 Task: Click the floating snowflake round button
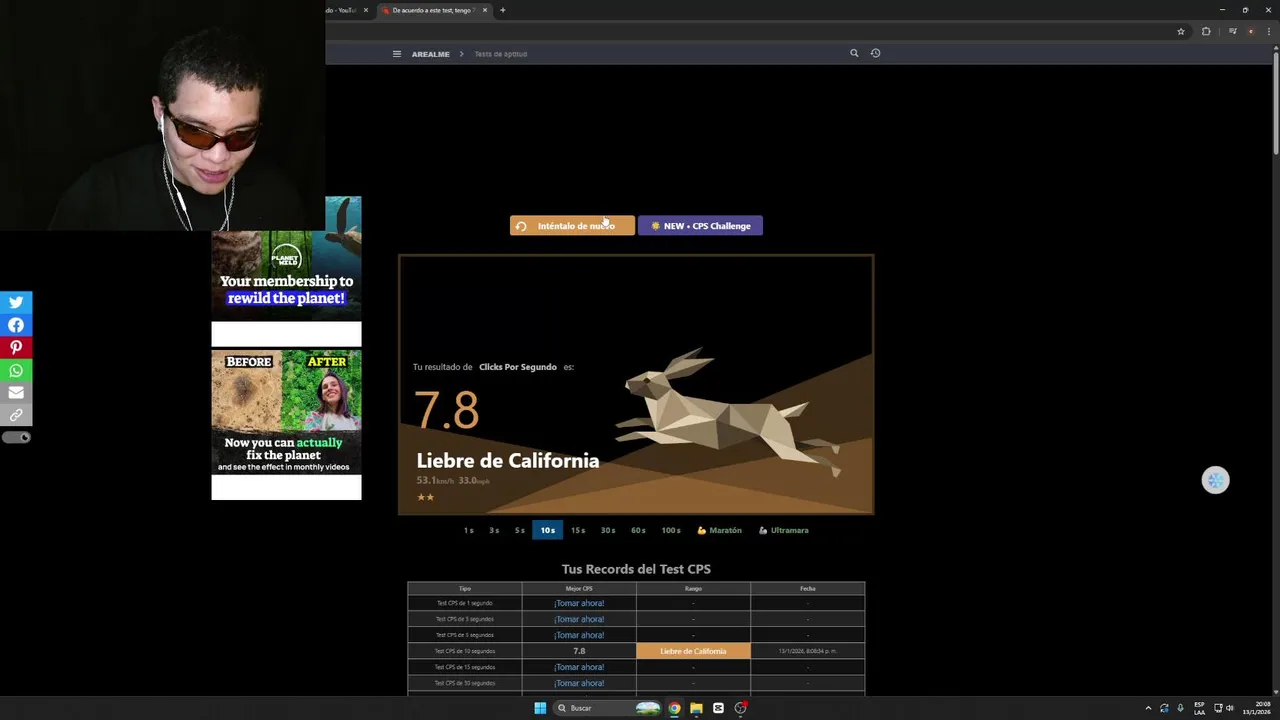point(1215,480)
